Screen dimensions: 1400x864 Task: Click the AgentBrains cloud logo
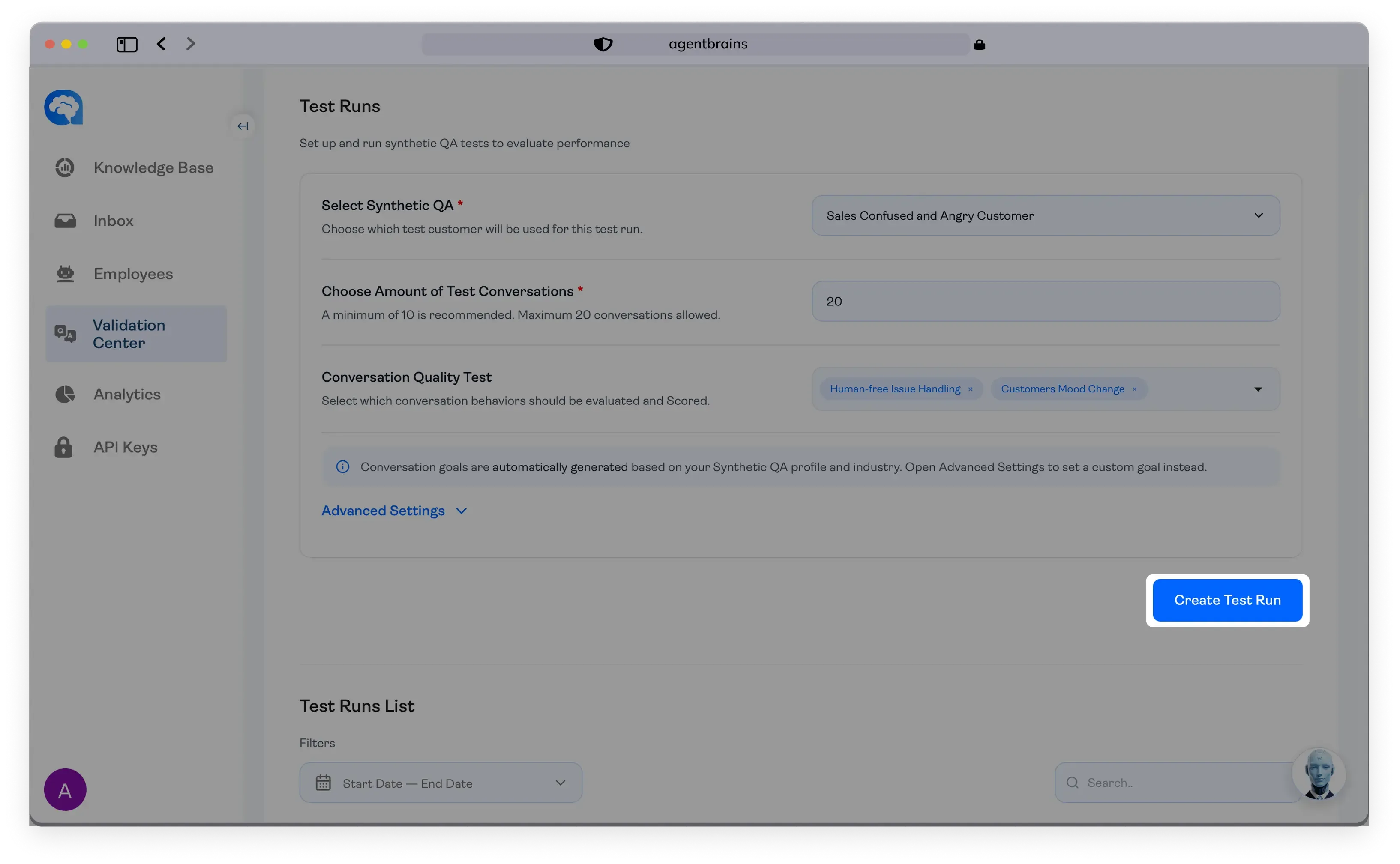(63, 108)
